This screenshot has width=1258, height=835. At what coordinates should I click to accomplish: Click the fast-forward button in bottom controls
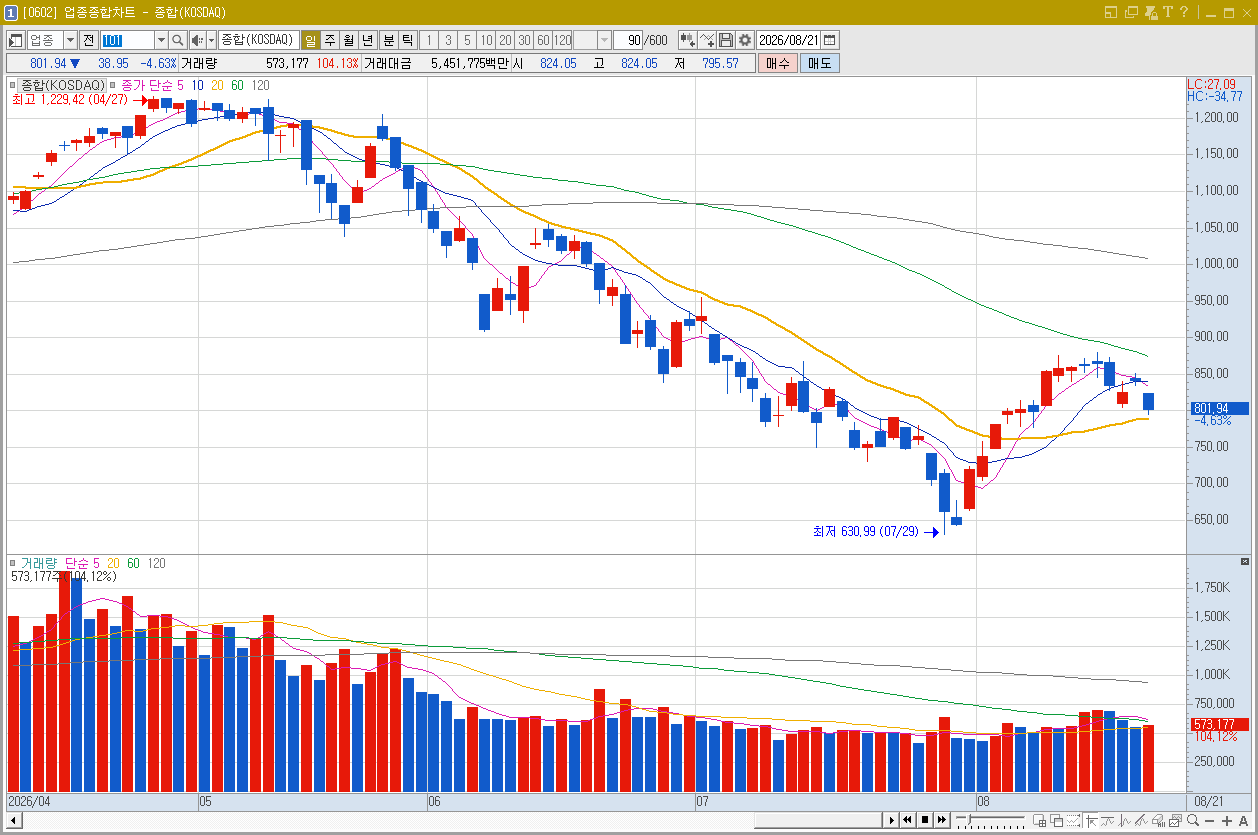pyautogui.click(x=942, y=820)
